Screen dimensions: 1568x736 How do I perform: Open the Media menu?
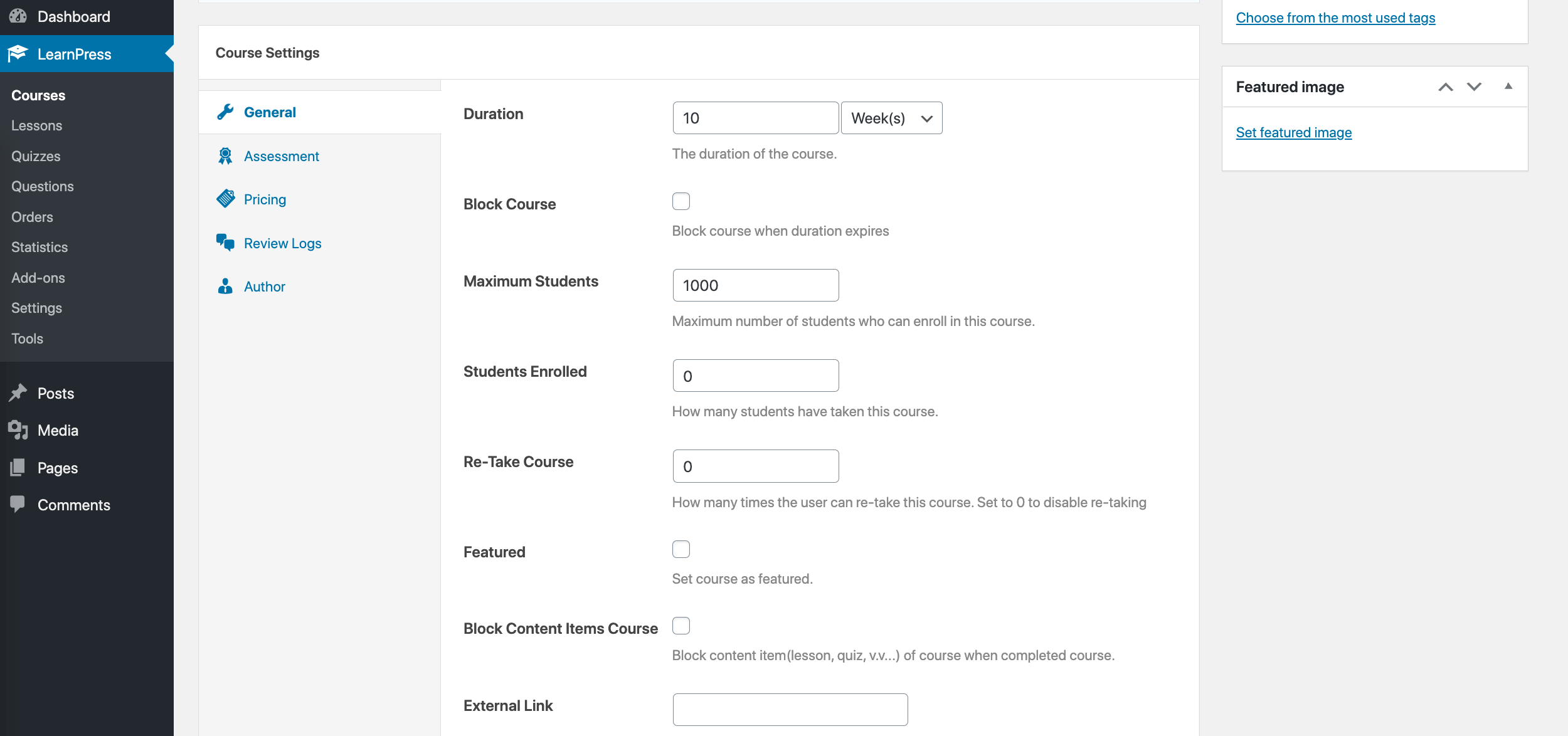pyautogui.click(x=87, y=430)
